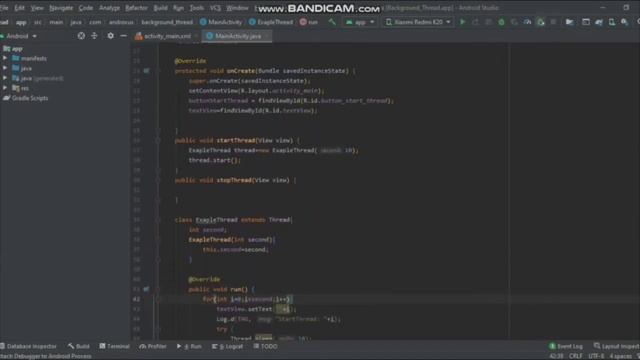Close the MainActivity.java tab

(x=267, y=36)
